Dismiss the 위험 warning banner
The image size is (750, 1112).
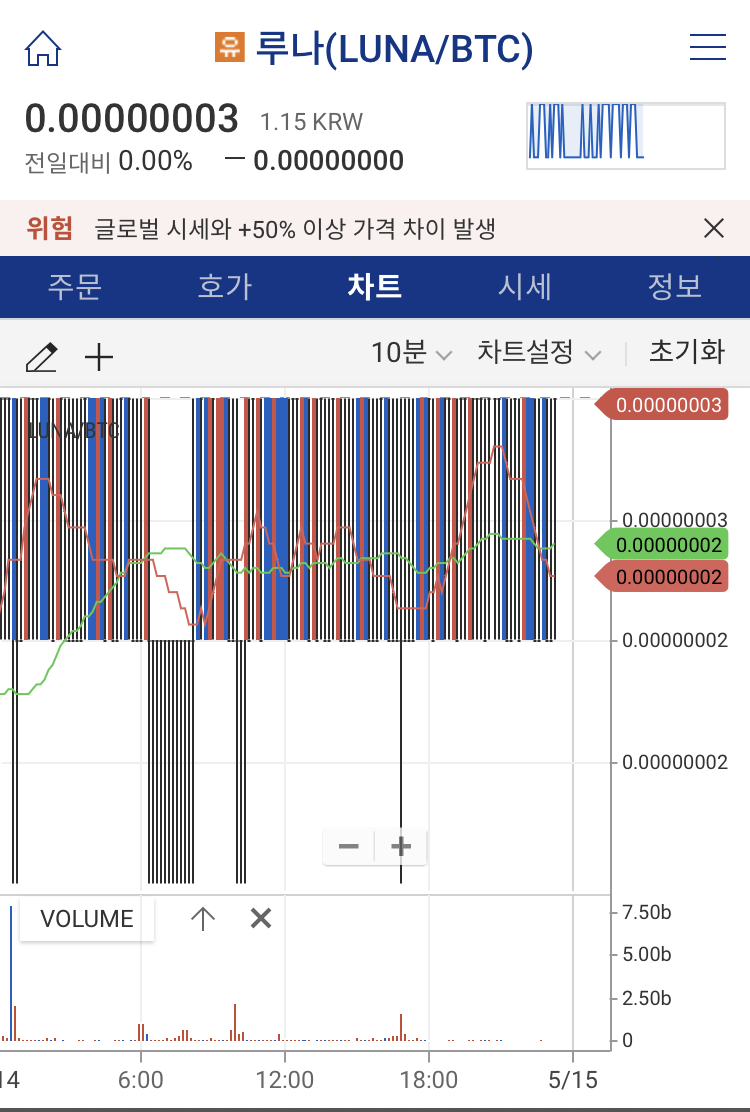[x=713, y=228]
